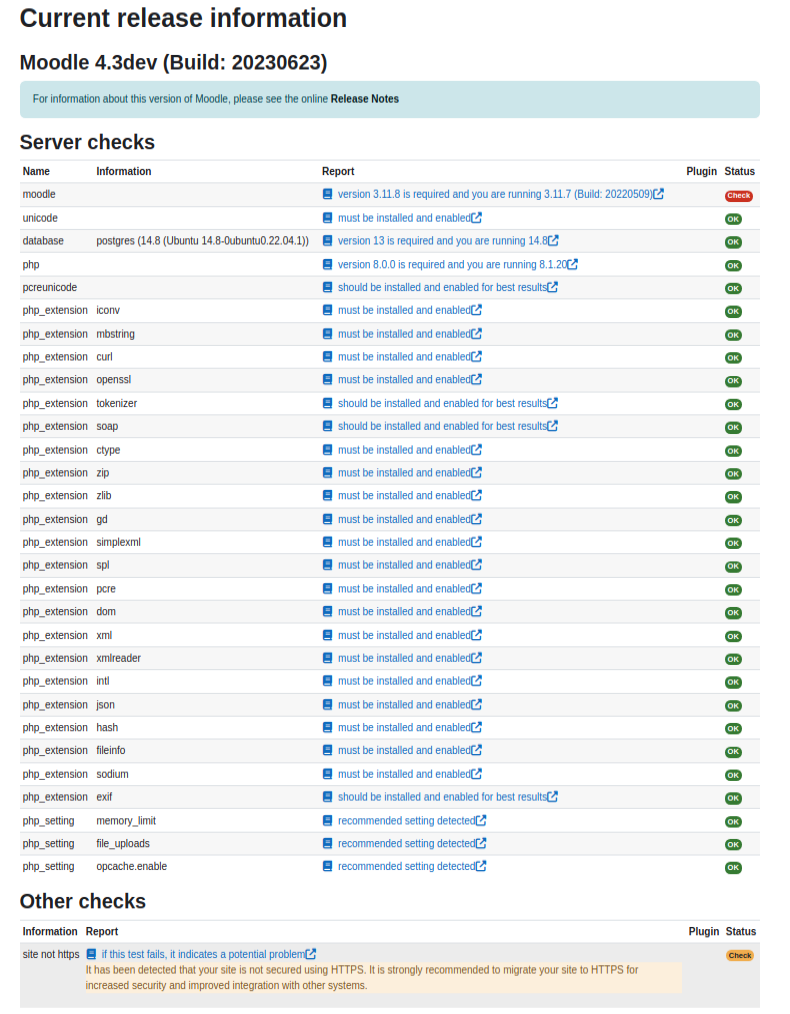The width and height of the screenshot is (790, 1014).
Task: Click external link icon in exif row
Action: coord(552,797)
